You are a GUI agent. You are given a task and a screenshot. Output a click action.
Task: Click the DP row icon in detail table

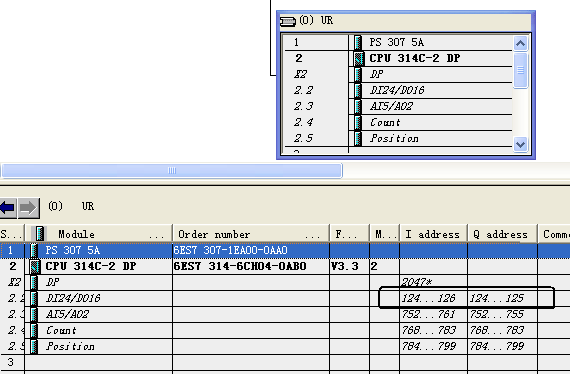tap(34, 282)
